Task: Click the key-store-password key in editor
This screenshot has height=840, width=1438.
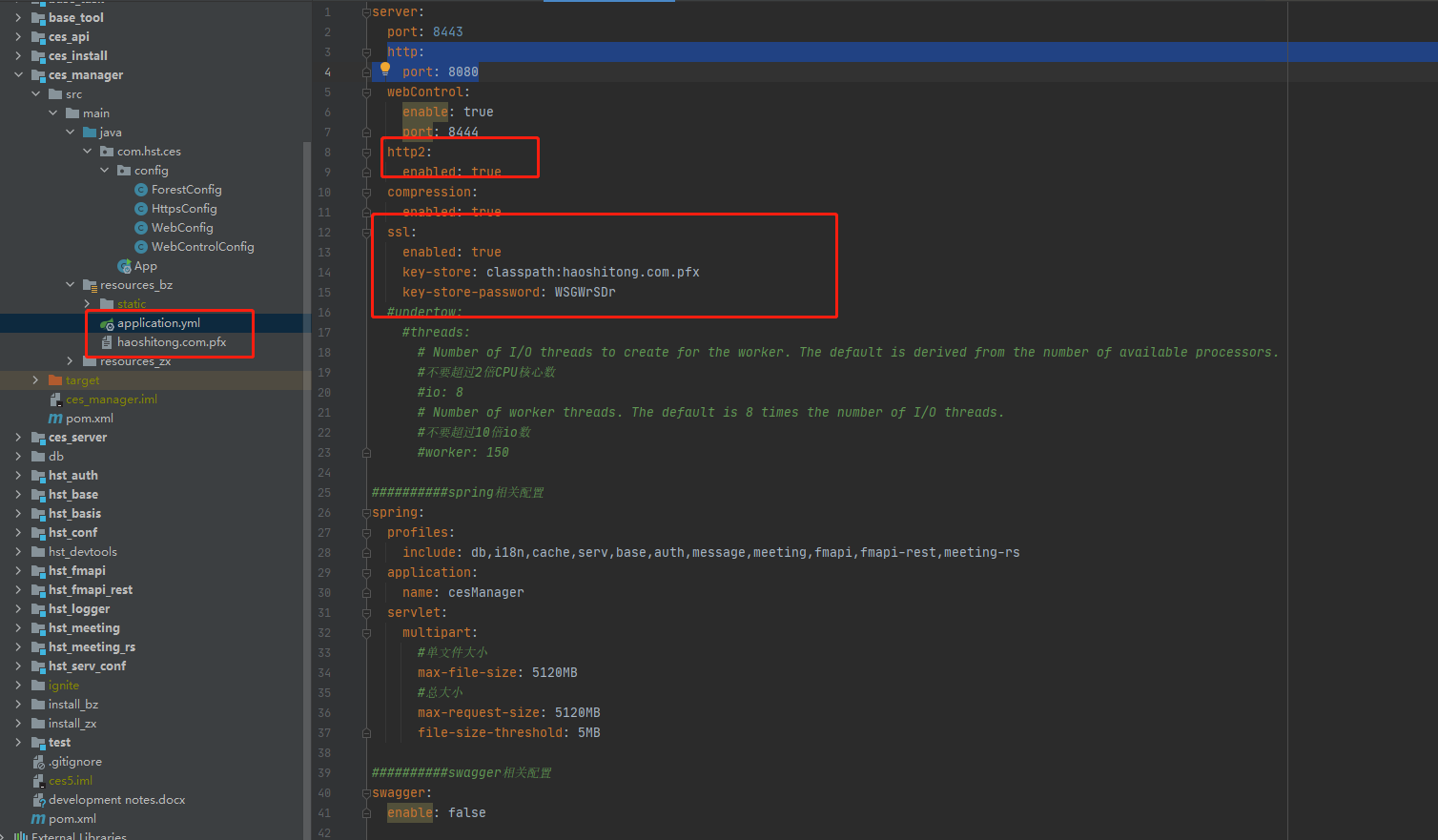Action: point(471,293)
